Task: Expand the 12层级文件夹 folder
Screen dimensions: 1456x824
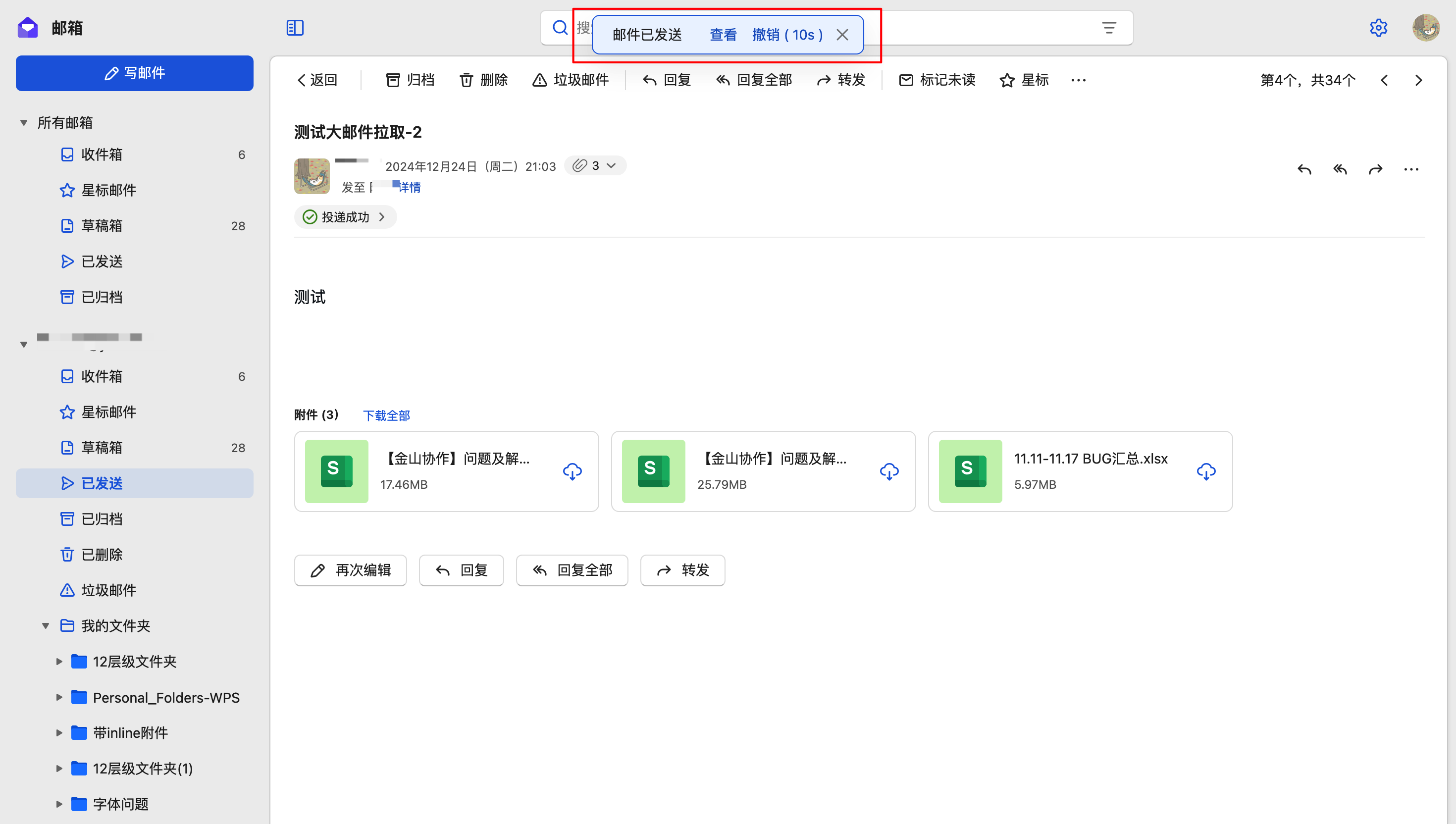Action: point(59,662)
